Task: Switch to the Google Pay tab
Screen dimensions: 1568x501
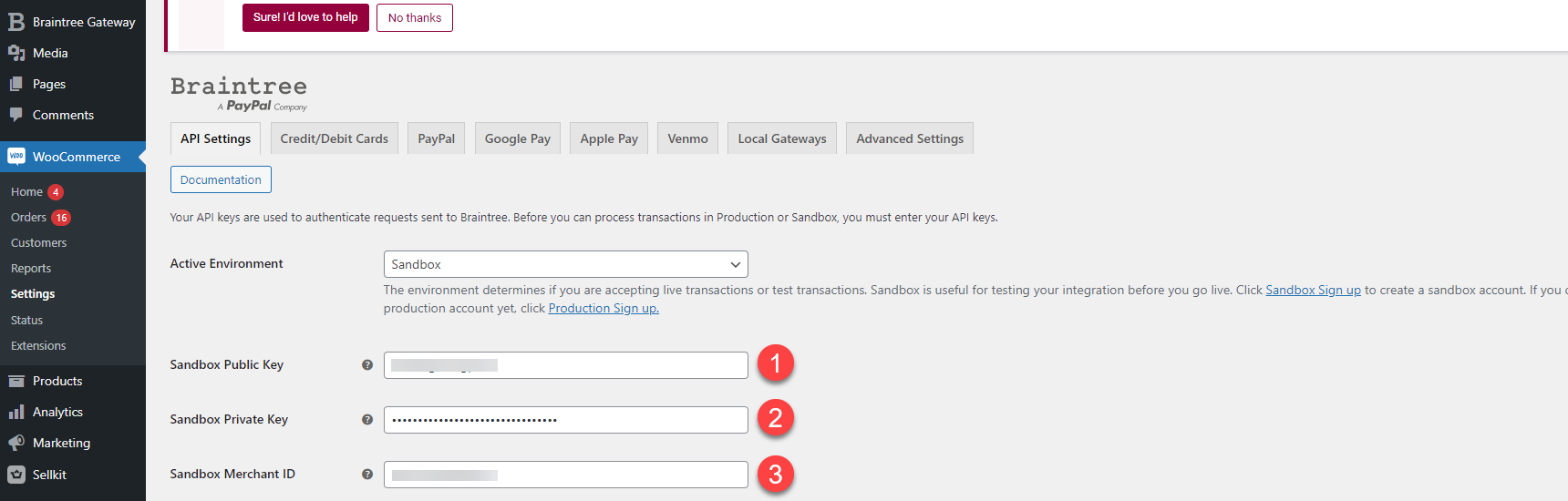Action: coord(518,138)
